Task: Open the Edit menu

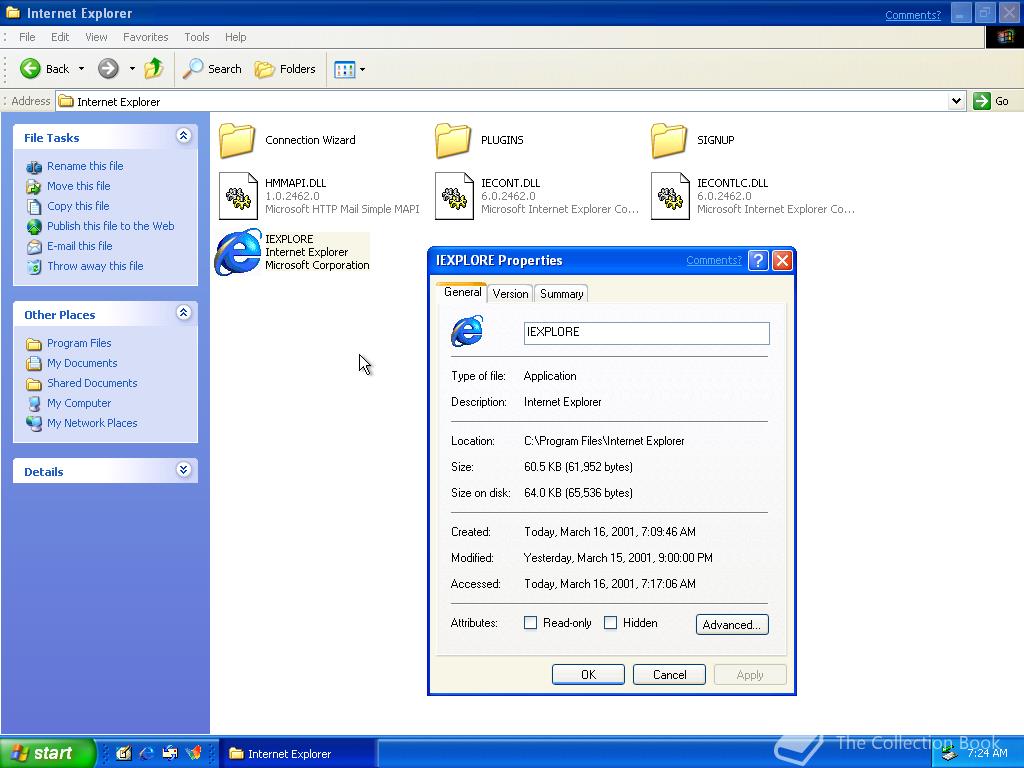Action: pos(60,37)
